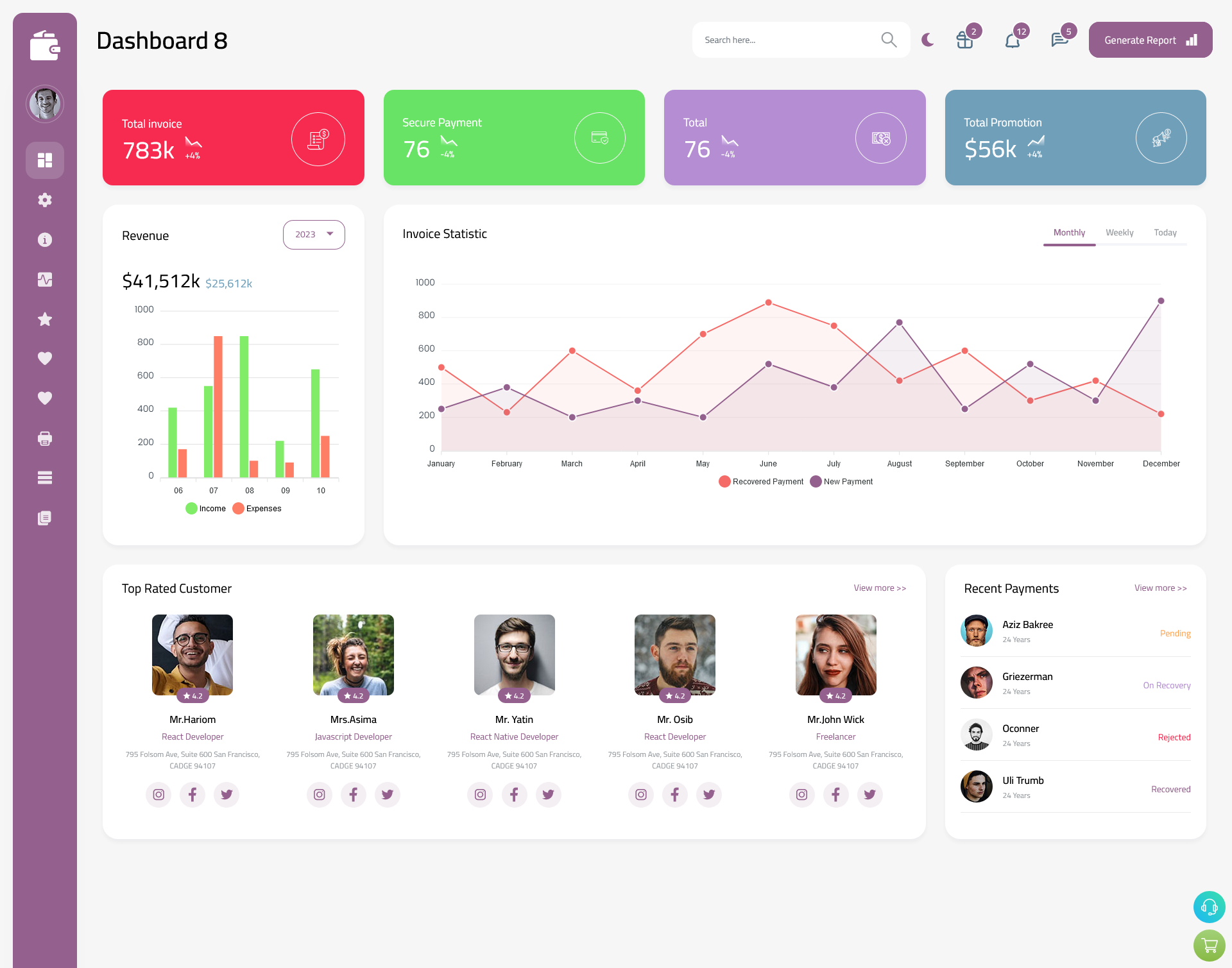
Task: Click the printer icon in sidebar
Action: 44,437
